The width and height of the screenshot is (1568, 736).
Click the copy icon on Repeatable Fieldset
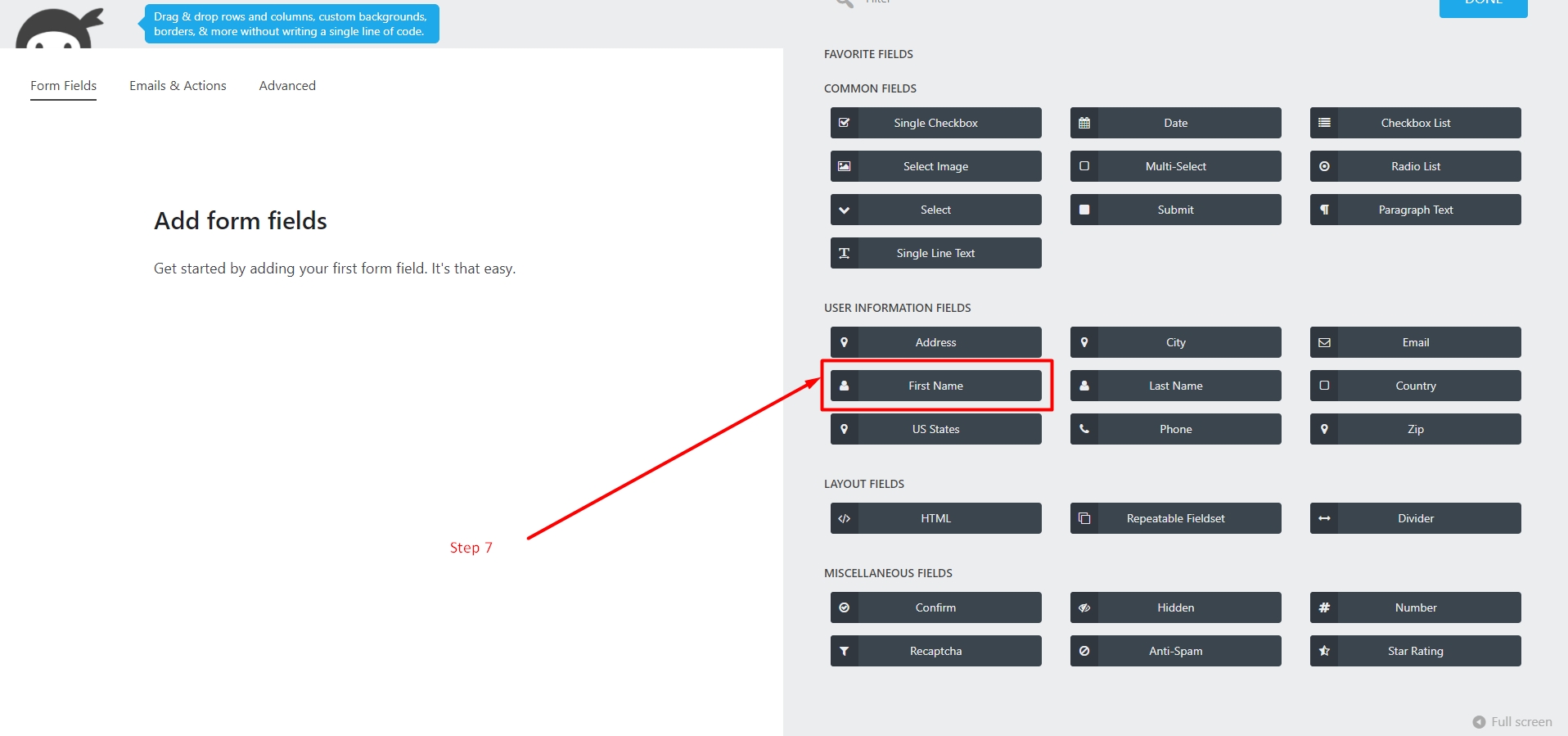pos(1084,518)
